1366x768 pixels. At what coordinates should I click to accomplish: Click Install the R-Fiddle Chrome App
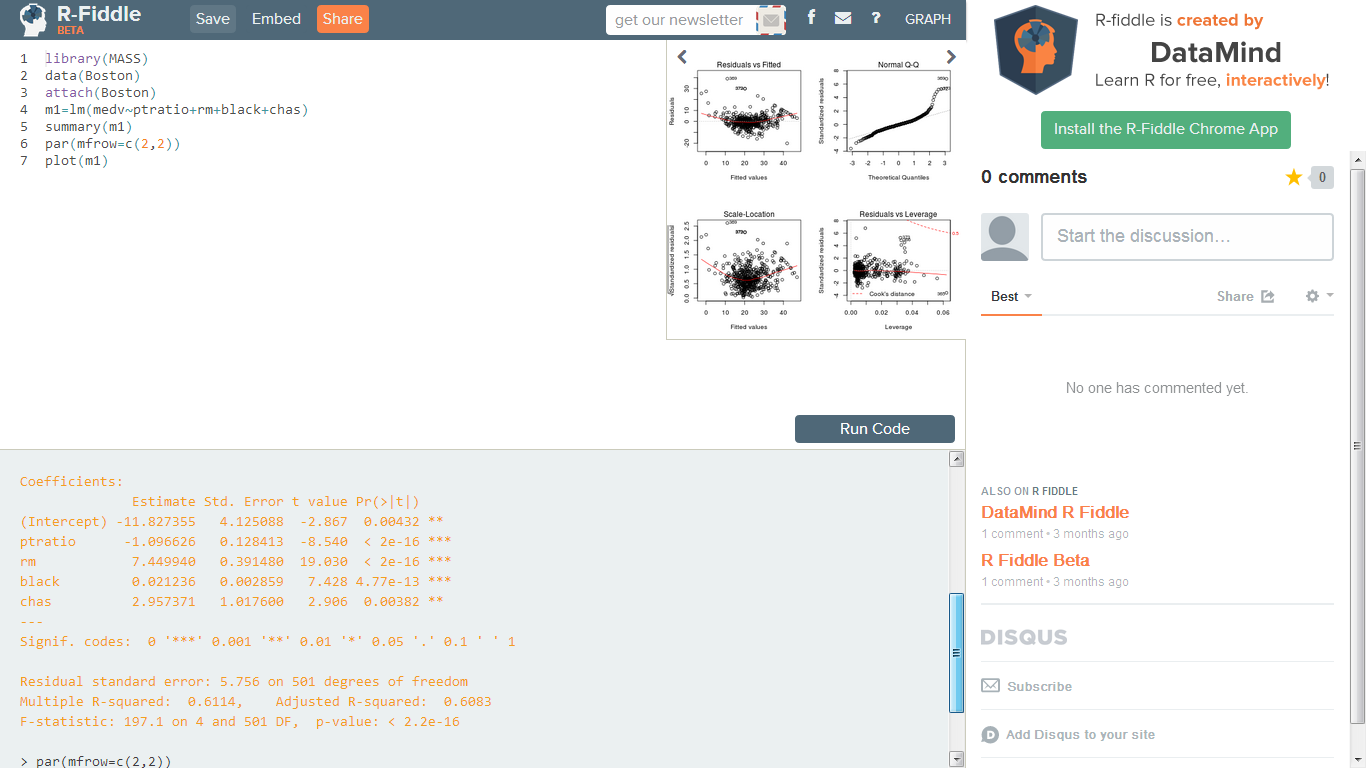pyautogui.click(x=1166, y=129)
